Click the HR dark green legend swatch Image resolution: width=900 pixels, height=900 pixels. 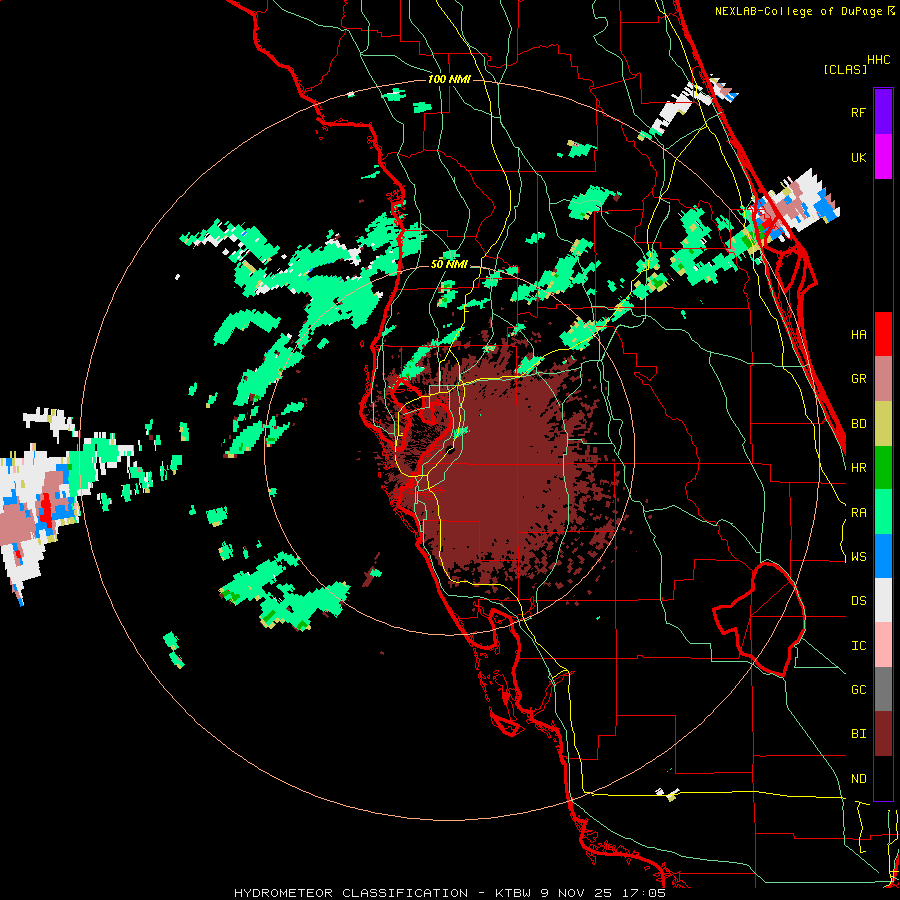click(883, 468)
